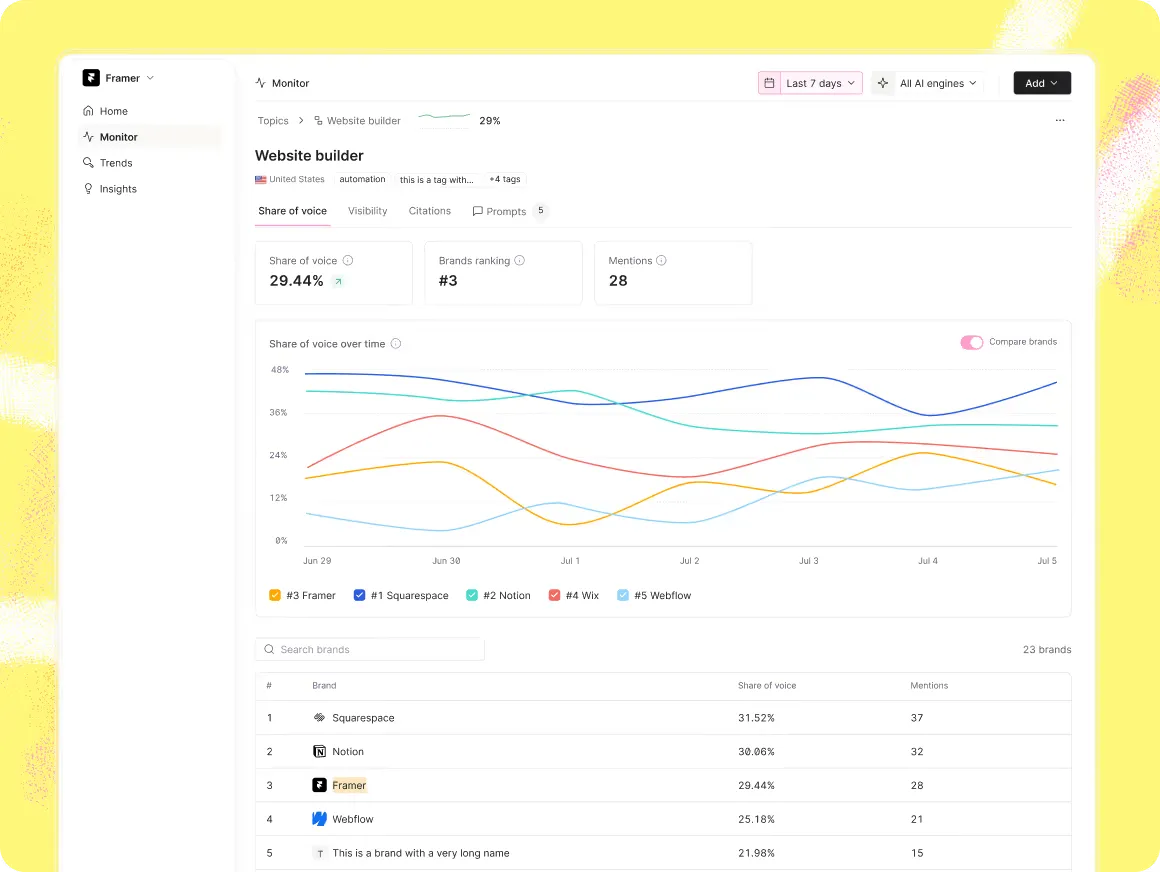Click the Framer logo in table row 3
The width and height of the screenshot is (1160, 872).
point(320,785)
